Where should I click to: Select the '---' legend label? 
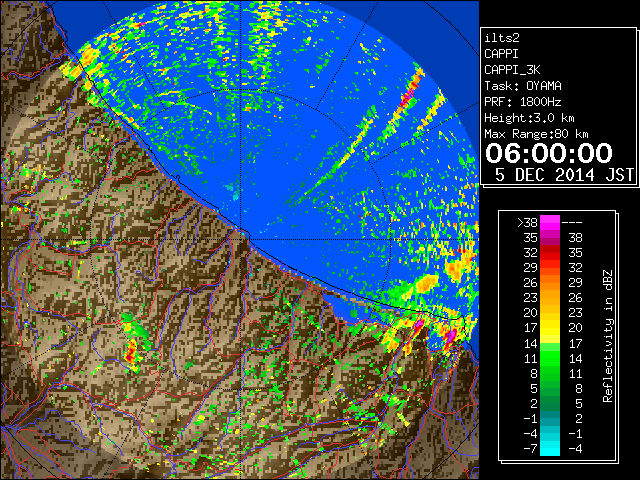click(x=572, y=222)
